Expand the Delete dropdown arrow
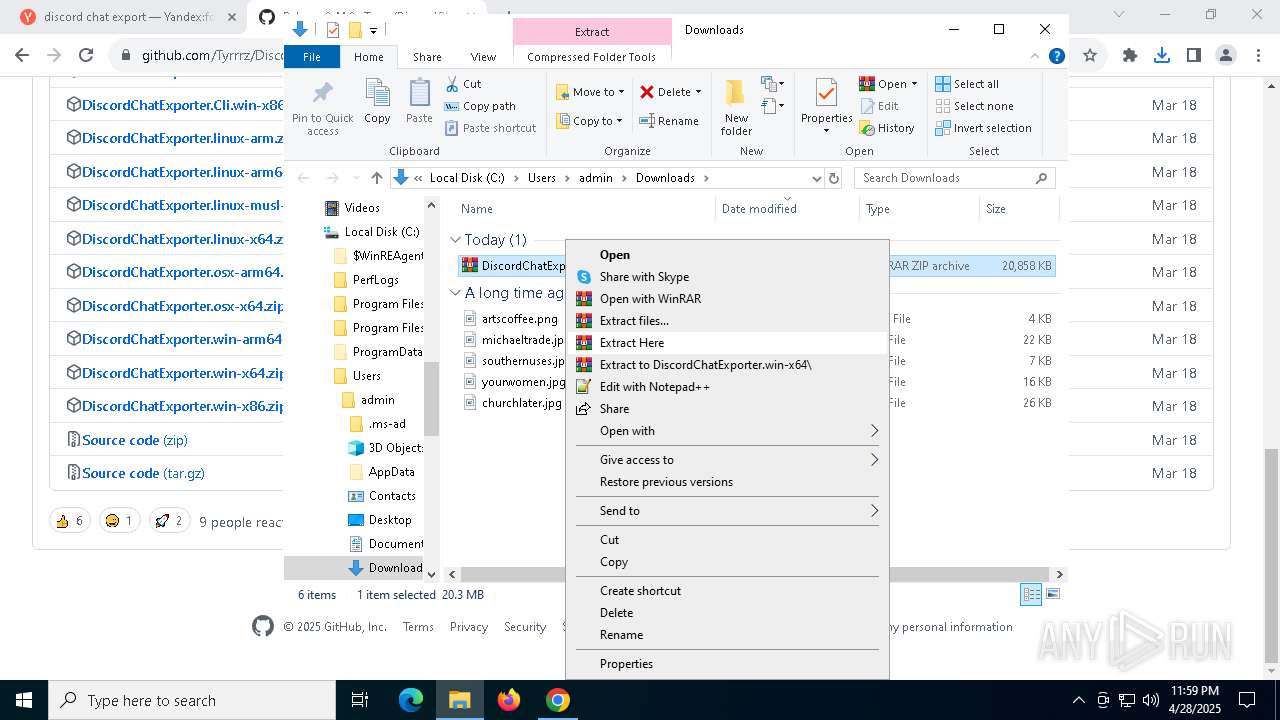 pos(698,92)
